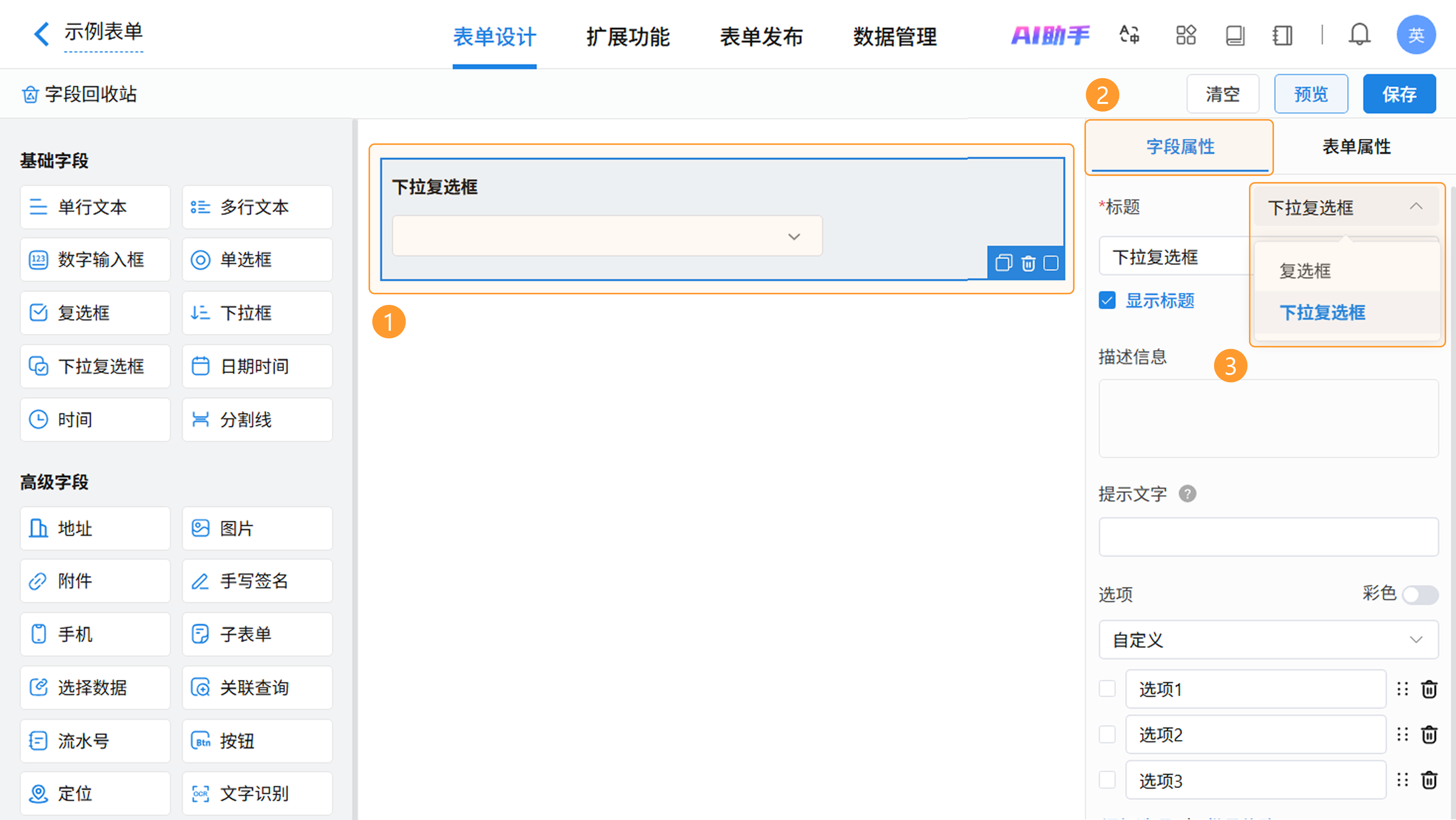
Task: Expand the 自定义 options source dropdown
Action: tap(1268, 639)
